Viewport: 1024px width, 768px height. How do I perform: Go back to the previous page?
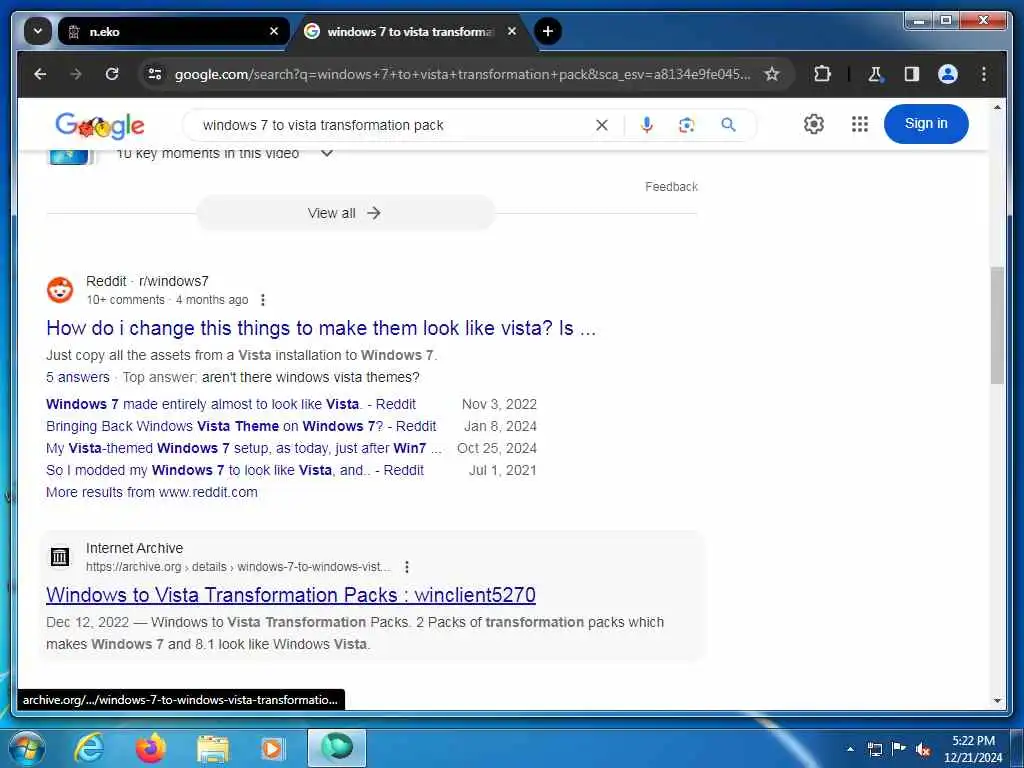coord(40,74)
